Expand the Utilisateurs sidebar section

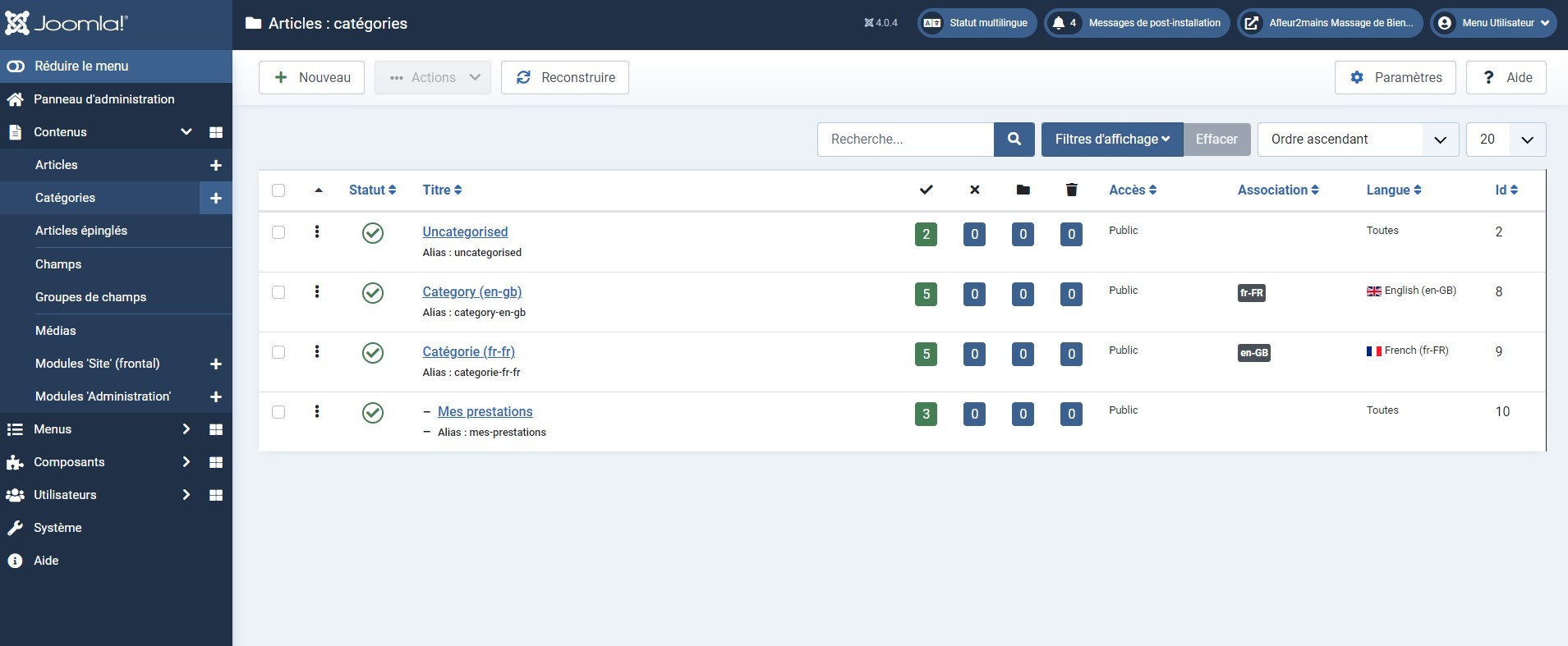(x=186, y=495)
